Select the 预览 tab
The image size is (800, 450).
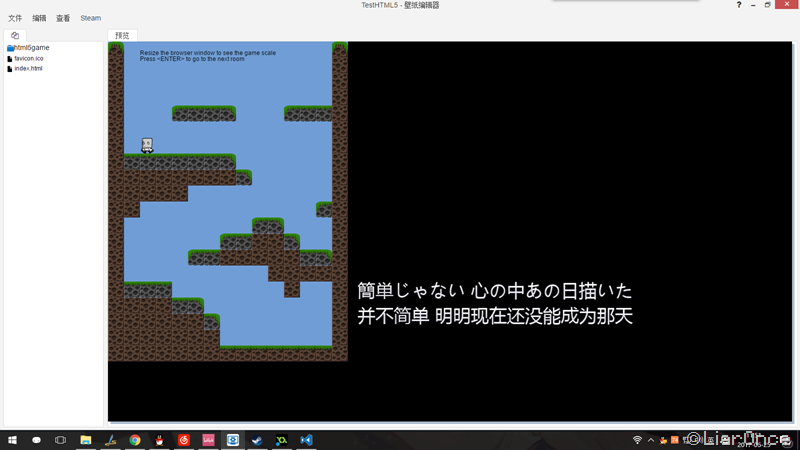click(x=122, y=35)
